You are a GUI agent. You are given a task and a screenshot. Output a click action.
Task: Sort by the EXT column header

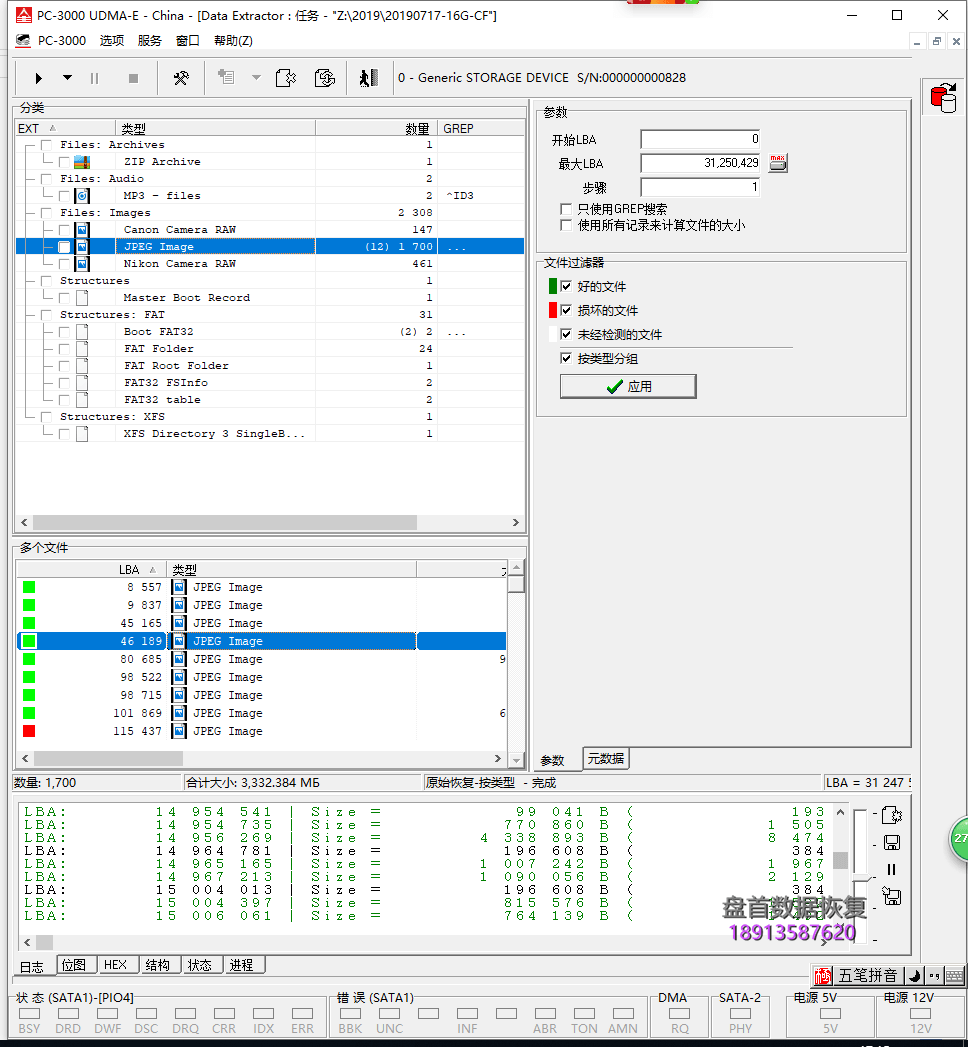click(65, 128)
